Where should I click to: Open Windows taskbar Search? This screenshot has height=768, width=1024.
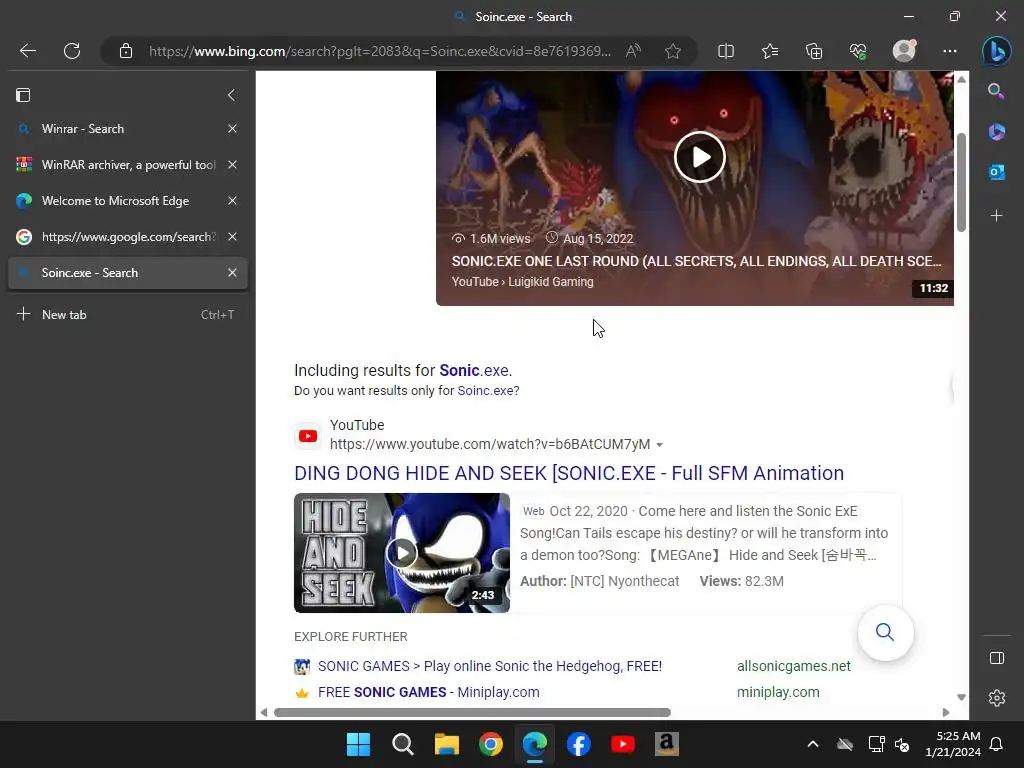(402, 744)
